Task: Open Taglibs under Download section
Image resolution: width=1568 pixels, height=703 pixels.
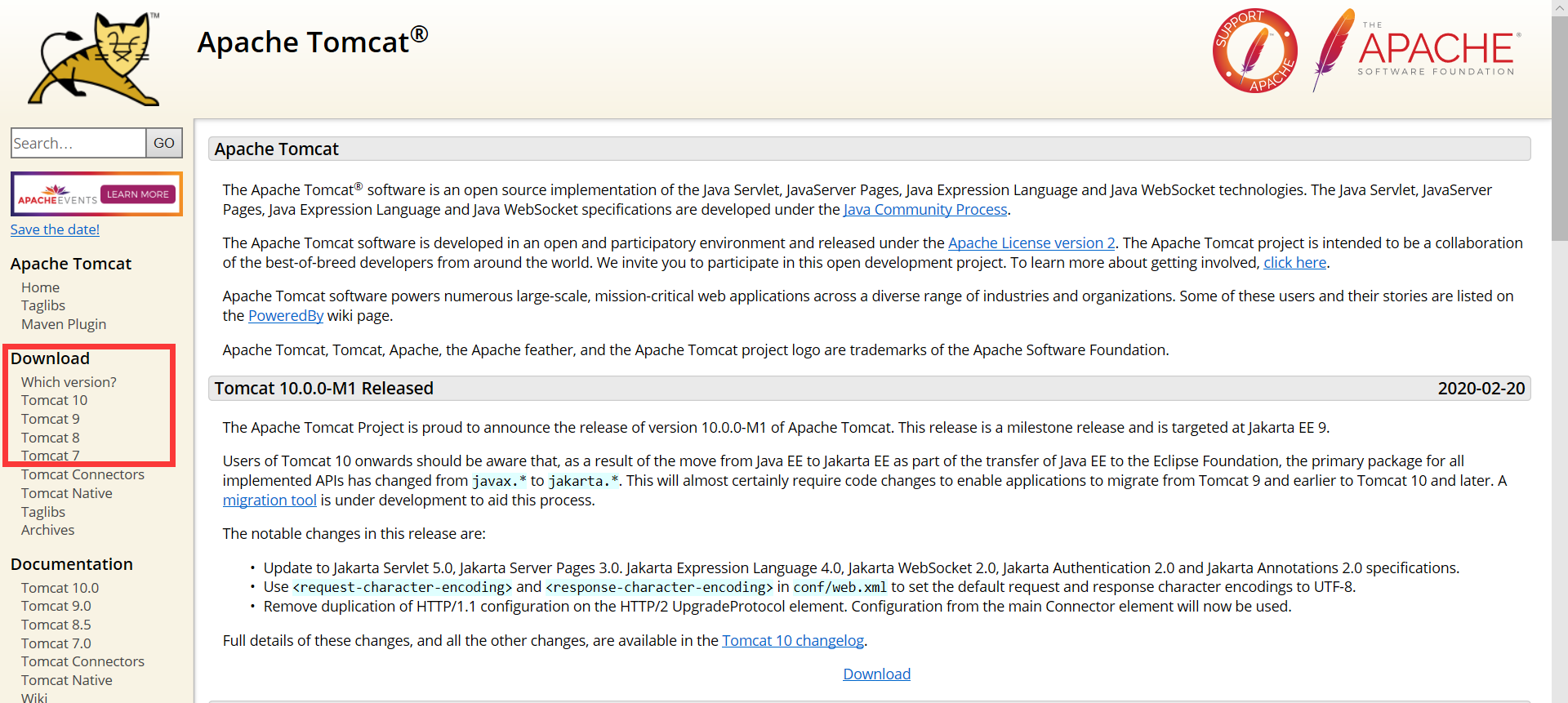Action: (x=43, y=512)
